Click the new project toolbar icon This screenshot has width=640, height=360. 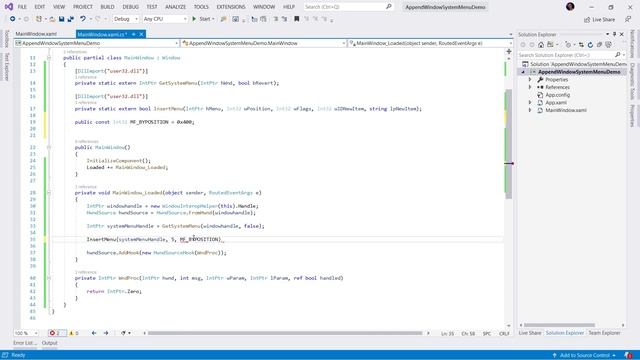tap(39, 19)
